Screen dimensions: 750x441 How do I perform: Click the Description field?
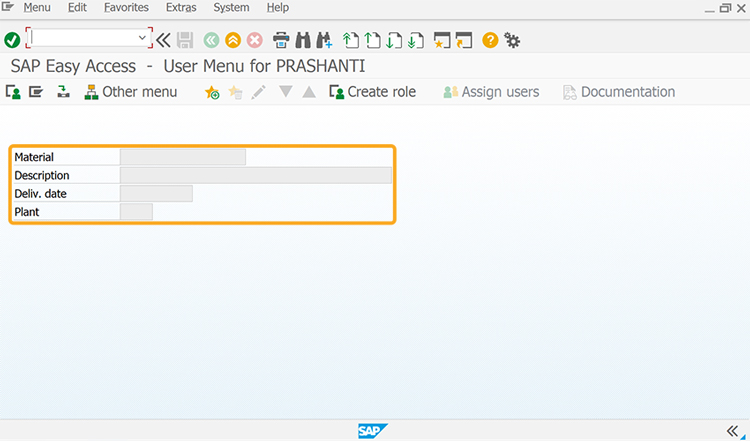coord(256,175)
